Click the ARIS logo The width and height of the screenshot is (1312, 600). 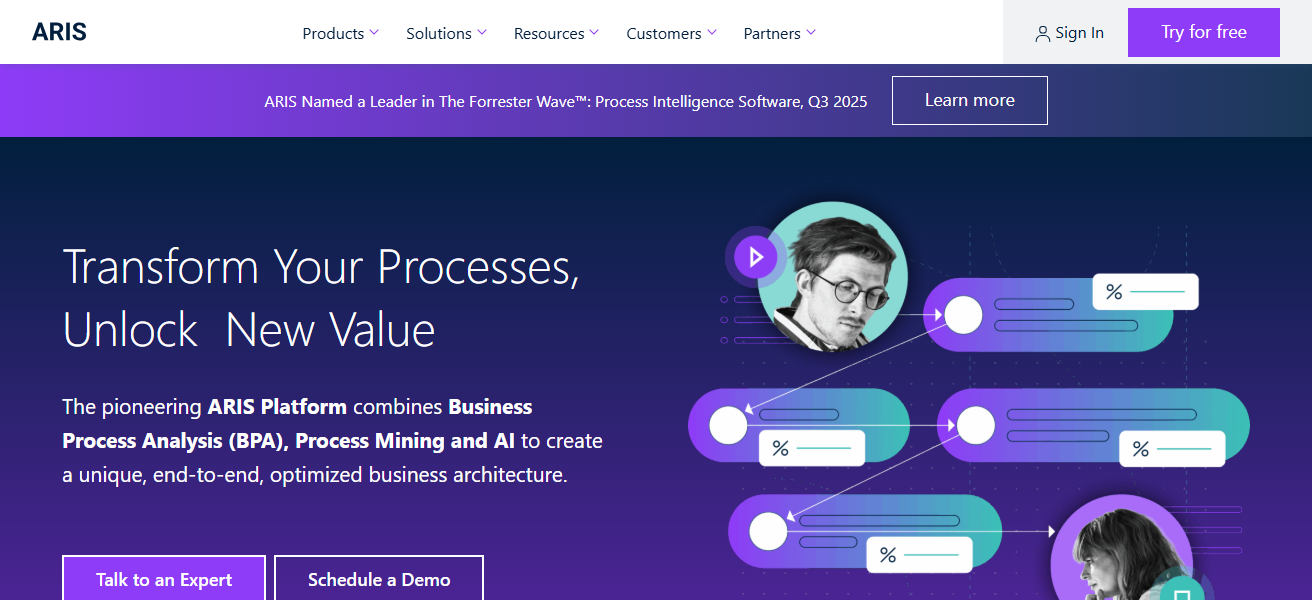[59, 32]
